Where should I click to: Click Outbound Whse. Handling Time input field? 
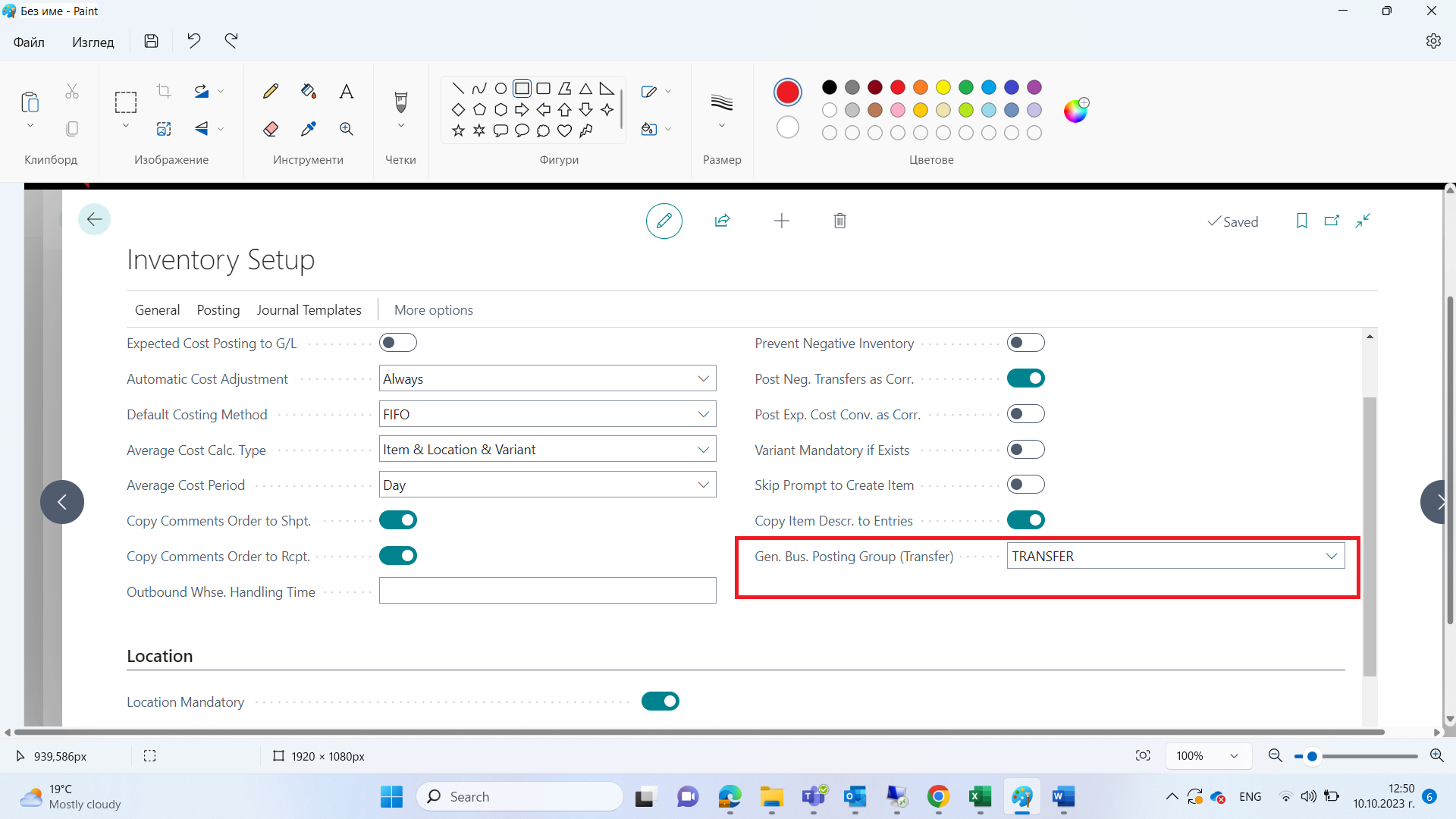click(x=547, y=591)
